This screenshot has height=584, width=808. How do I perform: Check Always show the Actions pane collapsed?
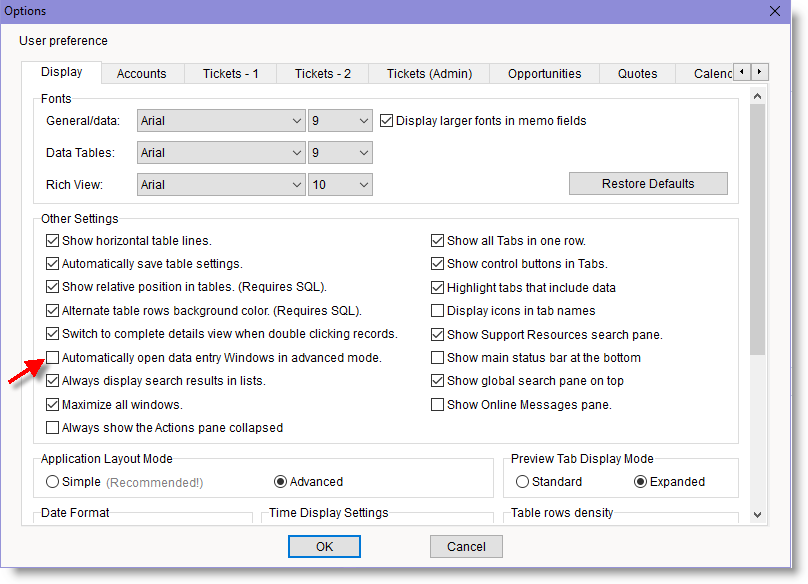pyautogui.click(x=53, y=428)
